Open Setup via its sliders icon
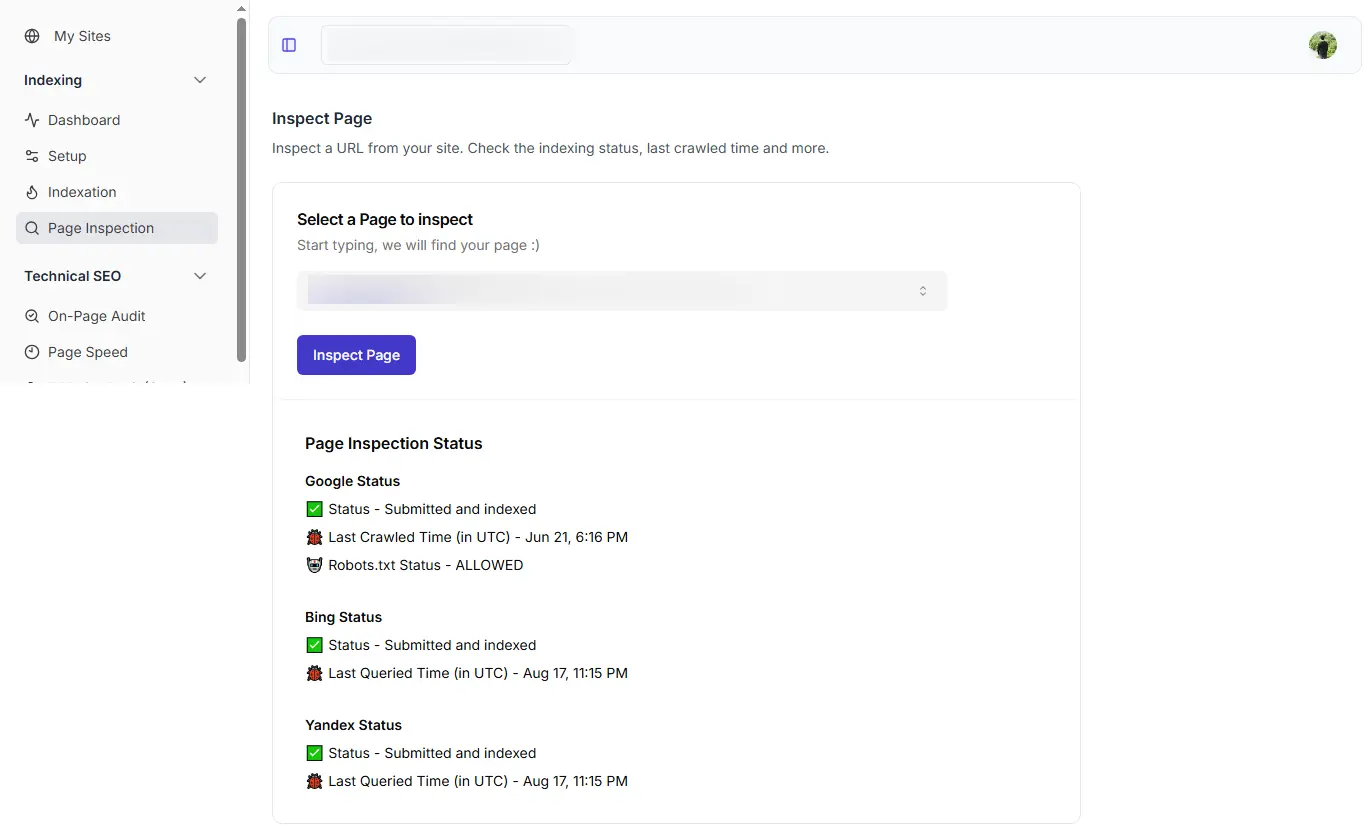 pyautogui.click(x=32, y=156)
